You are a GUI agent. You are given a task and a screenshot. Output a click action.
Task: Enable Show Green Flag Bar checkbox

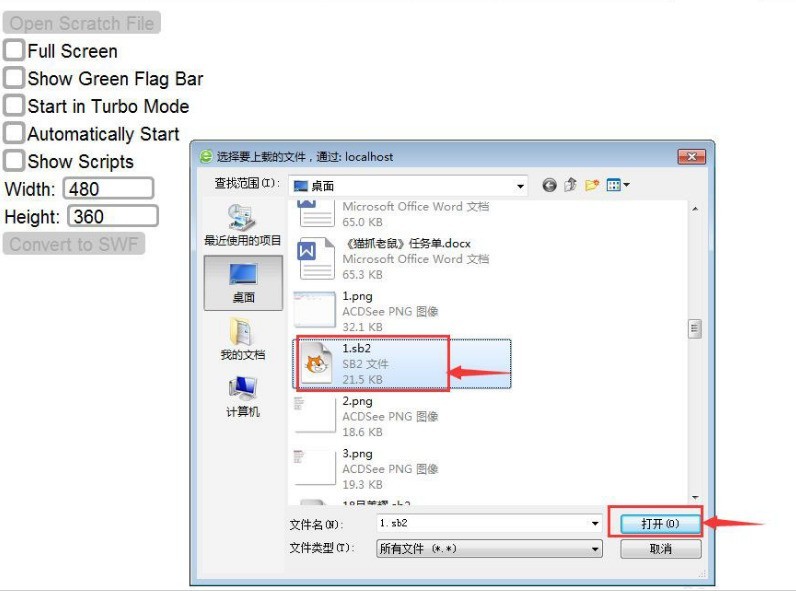14,78
